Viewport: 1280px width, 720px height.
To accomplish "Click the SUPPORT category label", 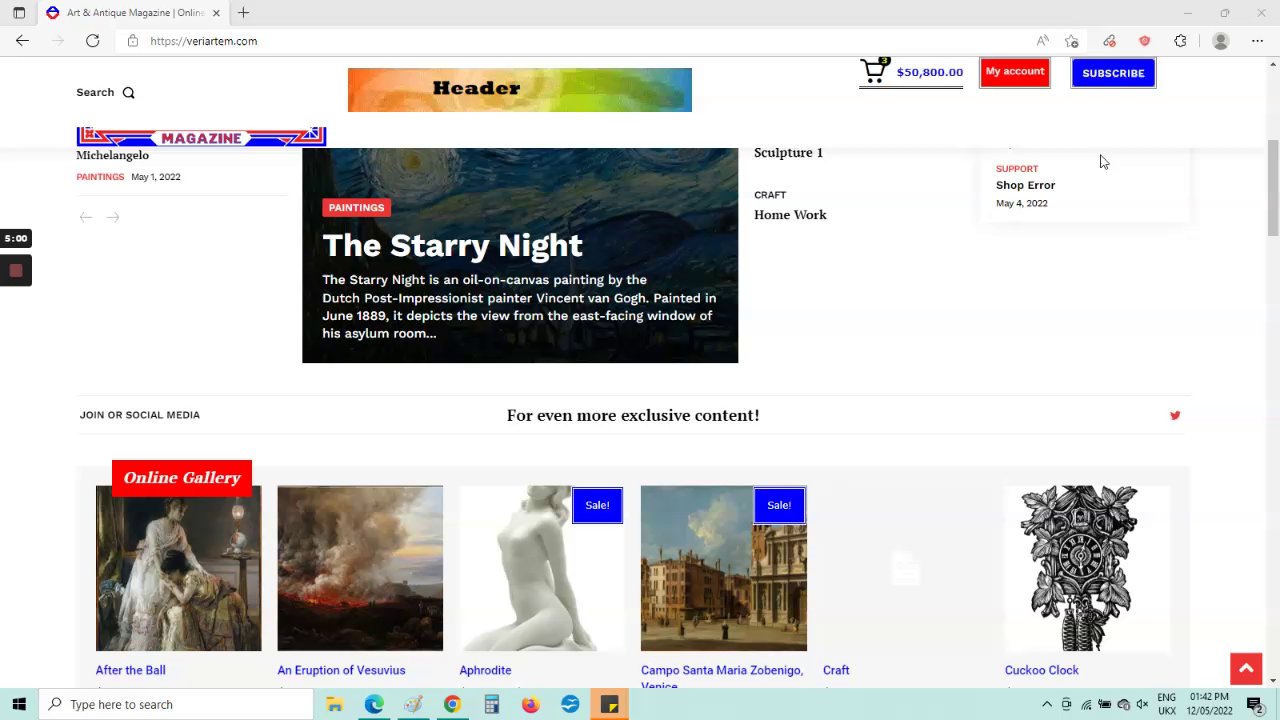I will pyautogui.click(x=1017, y=169).
